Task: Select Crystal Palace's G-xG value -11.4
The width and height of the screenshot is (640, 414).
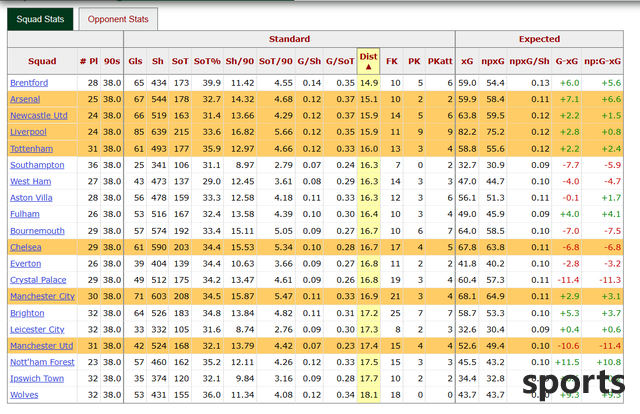Action: tap(569, 280)
